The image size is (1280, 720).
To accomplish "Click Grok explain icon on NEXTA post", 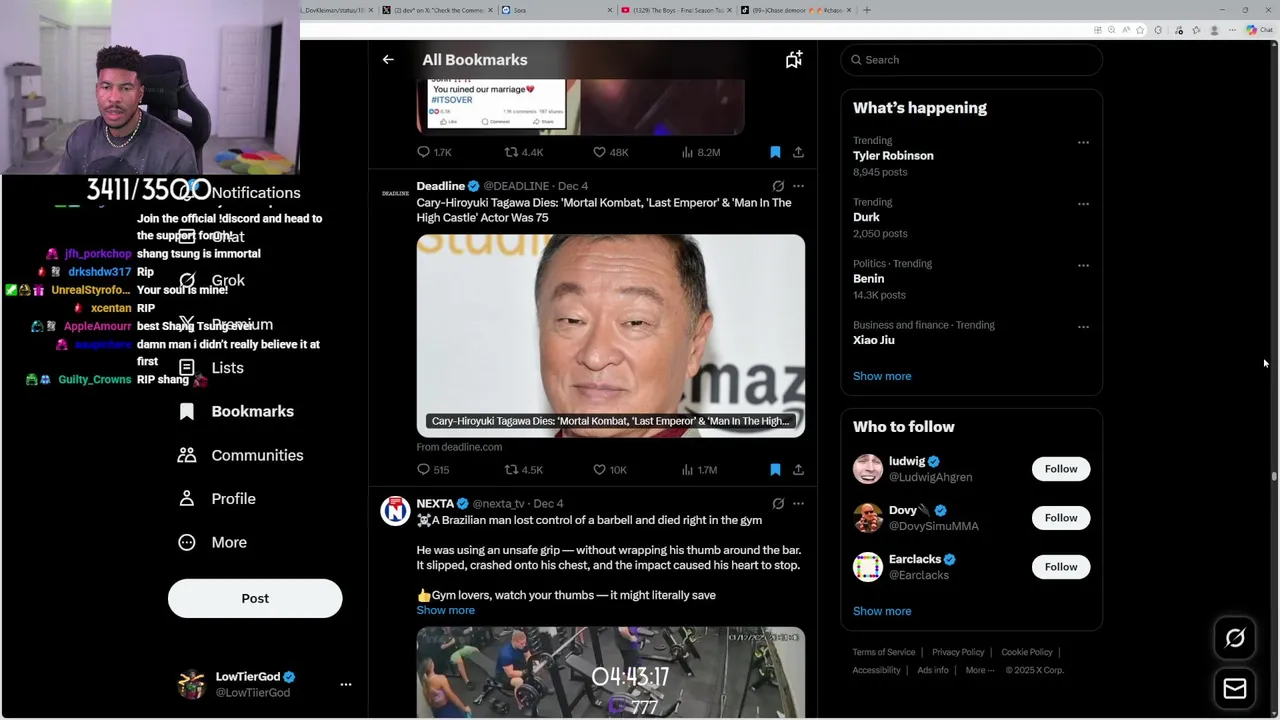I will pos(778,504).
